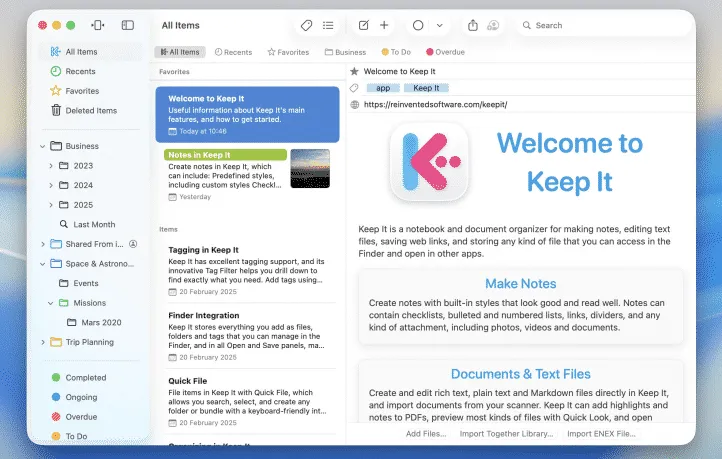Screen dimensions: 722x459
Task: Click the Documents & Text Files heading
Action: click(x=520, y=374)
